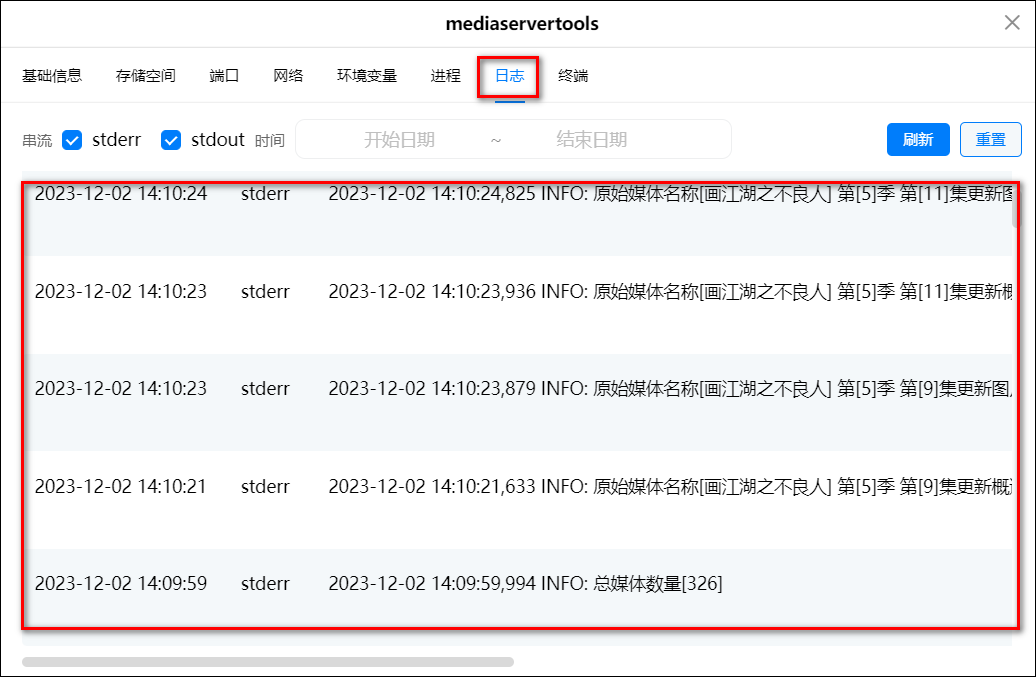
Task: Open the 终端 tab
Action: pyautogui.click(x=573, y=76)
